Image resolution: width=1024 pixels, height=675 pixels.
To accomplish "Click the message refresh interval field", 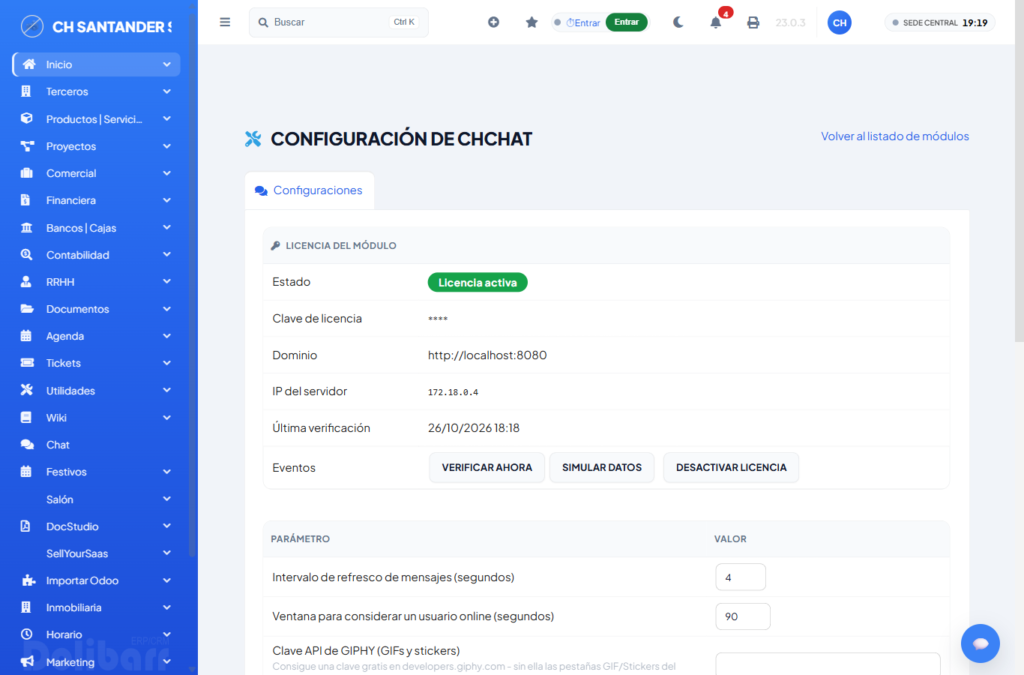I will coord(740,577).
